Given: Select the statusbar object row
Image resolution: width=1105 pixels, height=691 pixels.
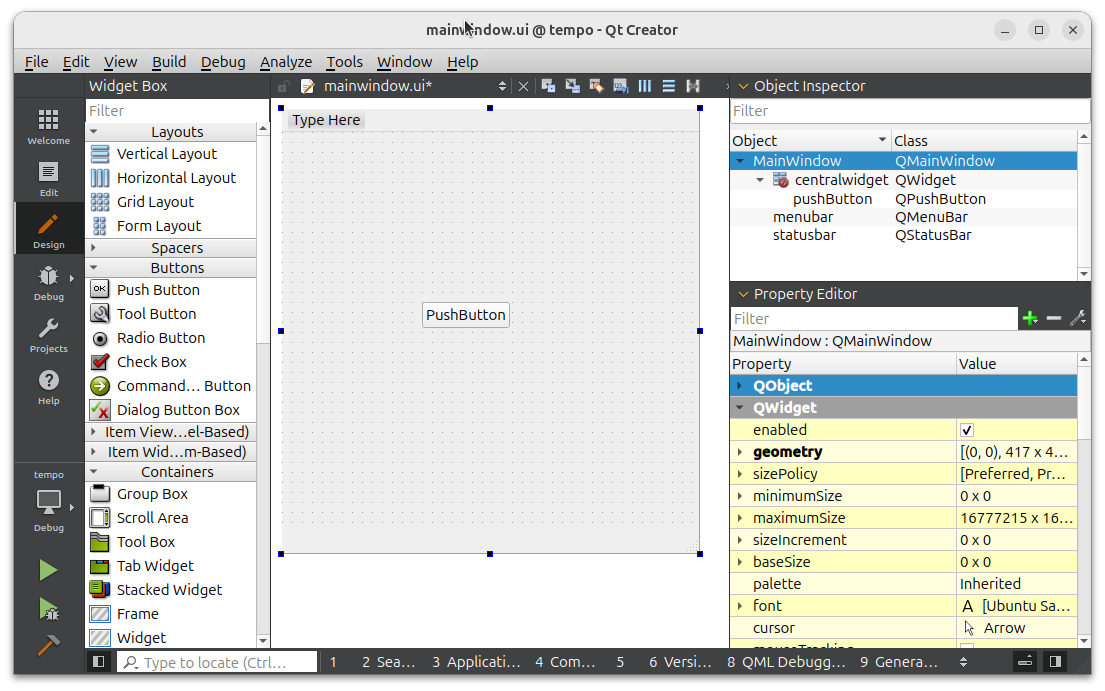Looking at the screenshot, I should [x=903, y=235].
